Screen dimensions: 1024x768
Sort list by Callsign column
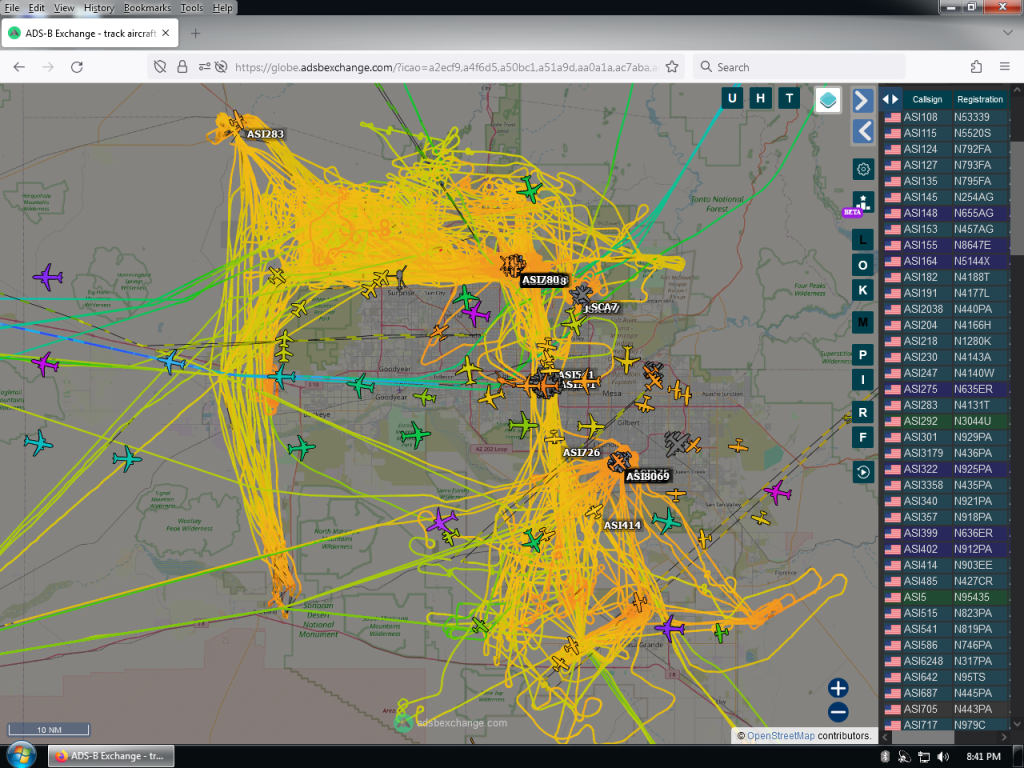(x=927, y=99)
